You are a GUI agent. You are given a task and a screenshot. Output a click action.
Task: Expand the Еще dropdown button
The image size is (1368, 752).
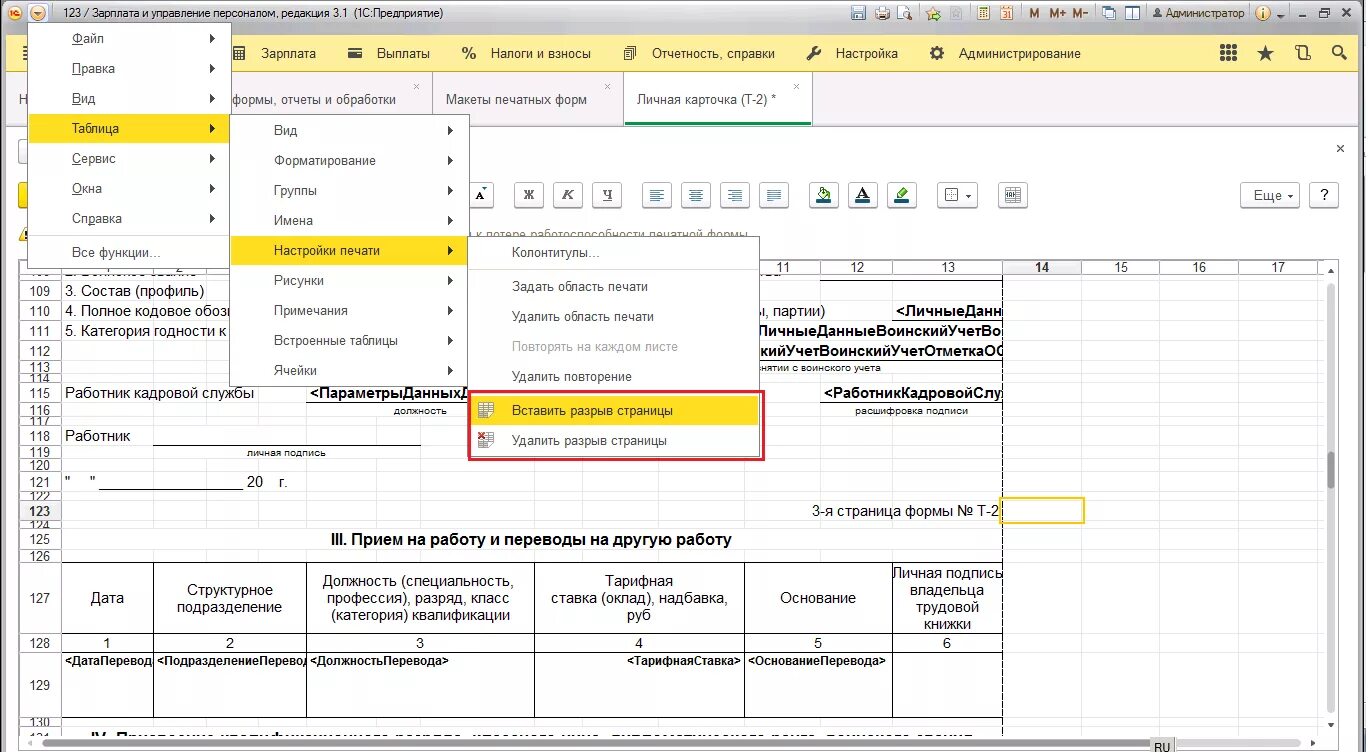pos(1272,195)
